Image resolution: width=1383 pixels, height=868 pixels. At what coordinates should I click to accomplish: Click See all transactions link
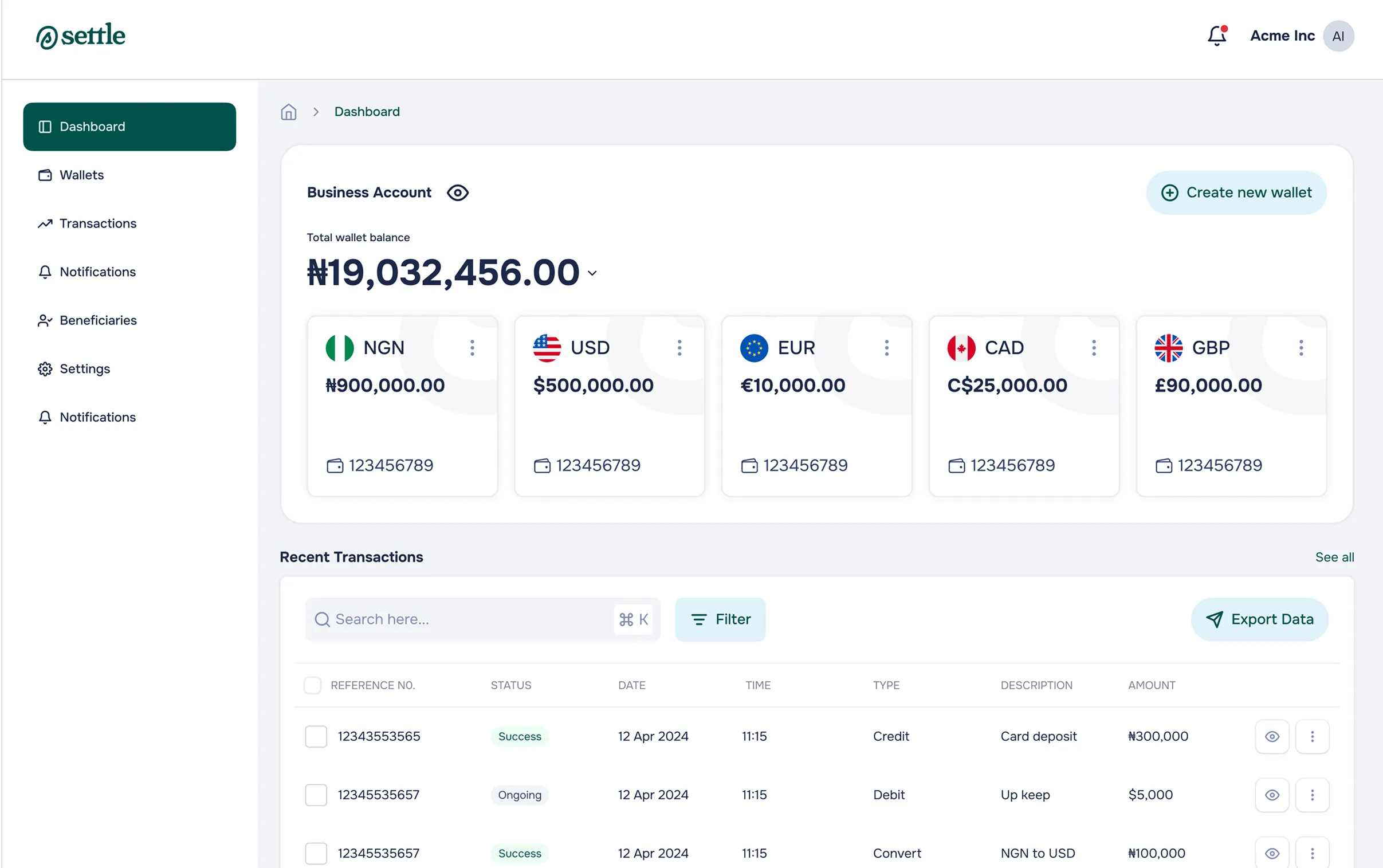click(1334, 557)
